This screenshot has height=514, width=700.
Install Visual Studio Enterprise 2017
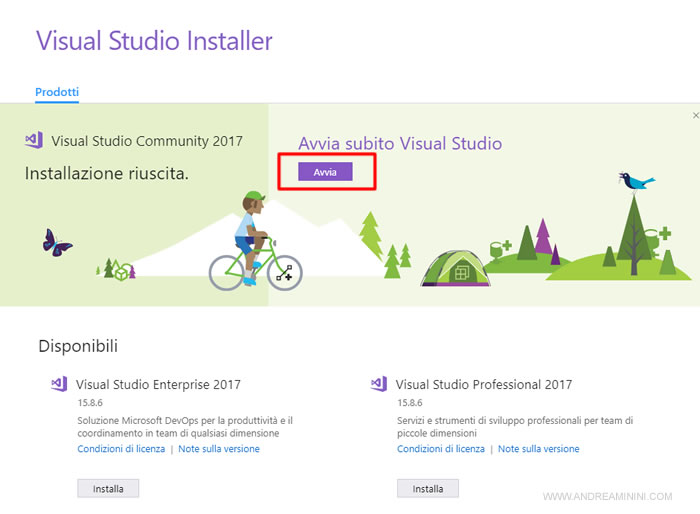pos(108,489)
